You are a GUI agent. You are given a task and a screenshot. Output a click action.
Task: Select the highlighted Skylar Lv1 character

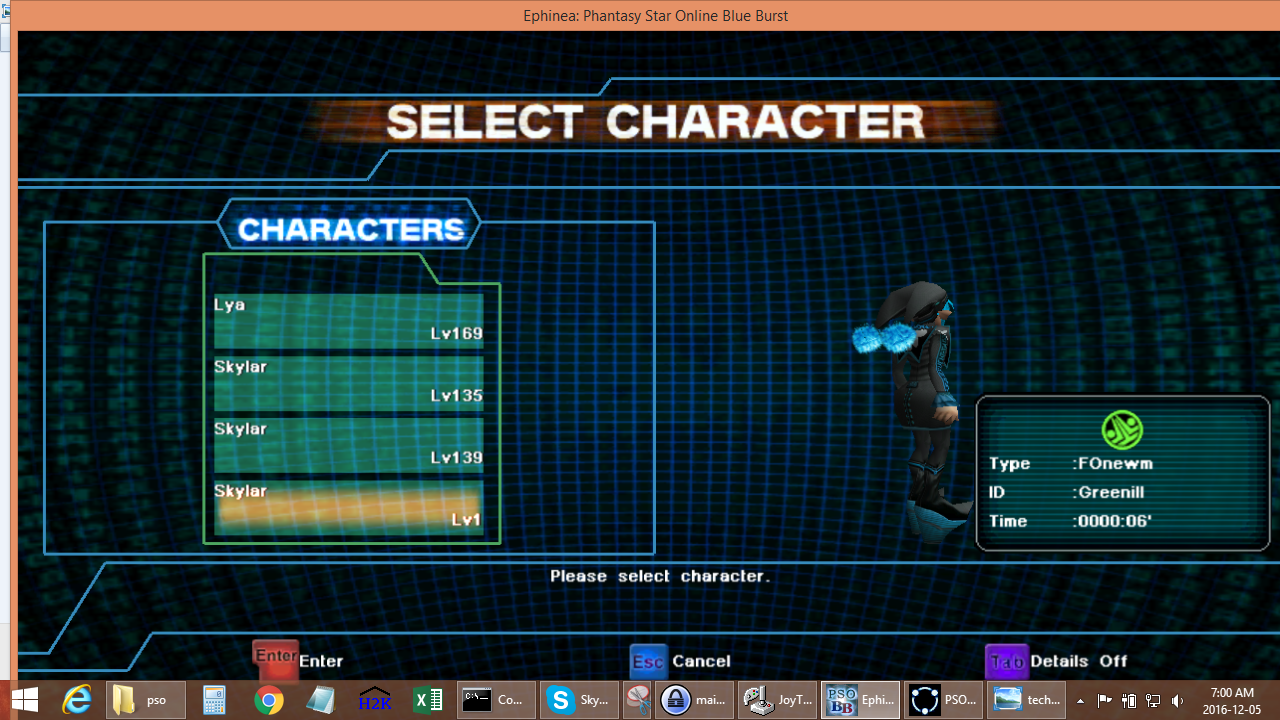348,506
